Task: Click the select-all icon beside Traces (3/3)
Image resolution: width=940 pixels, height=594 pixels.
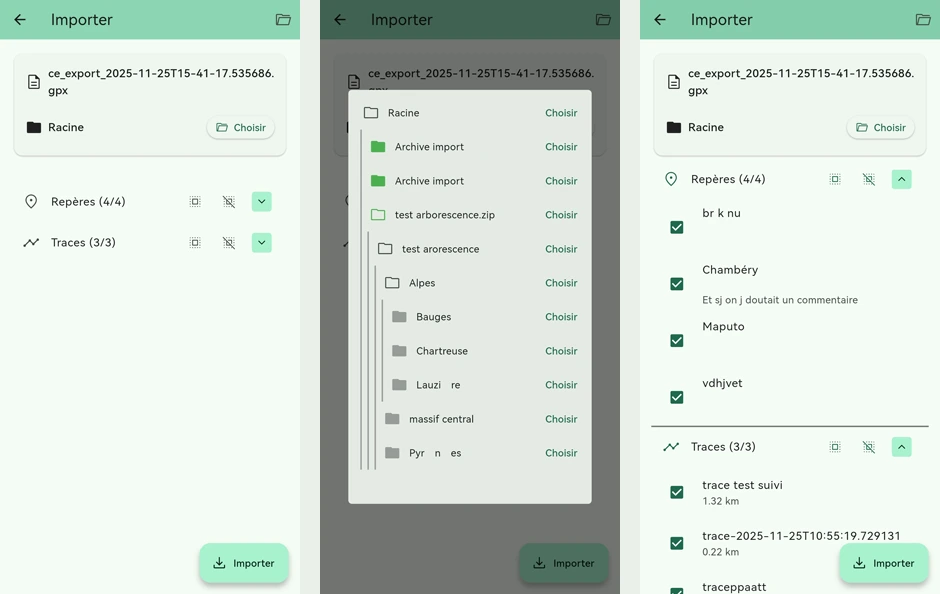Action: (x=195, y=242)
